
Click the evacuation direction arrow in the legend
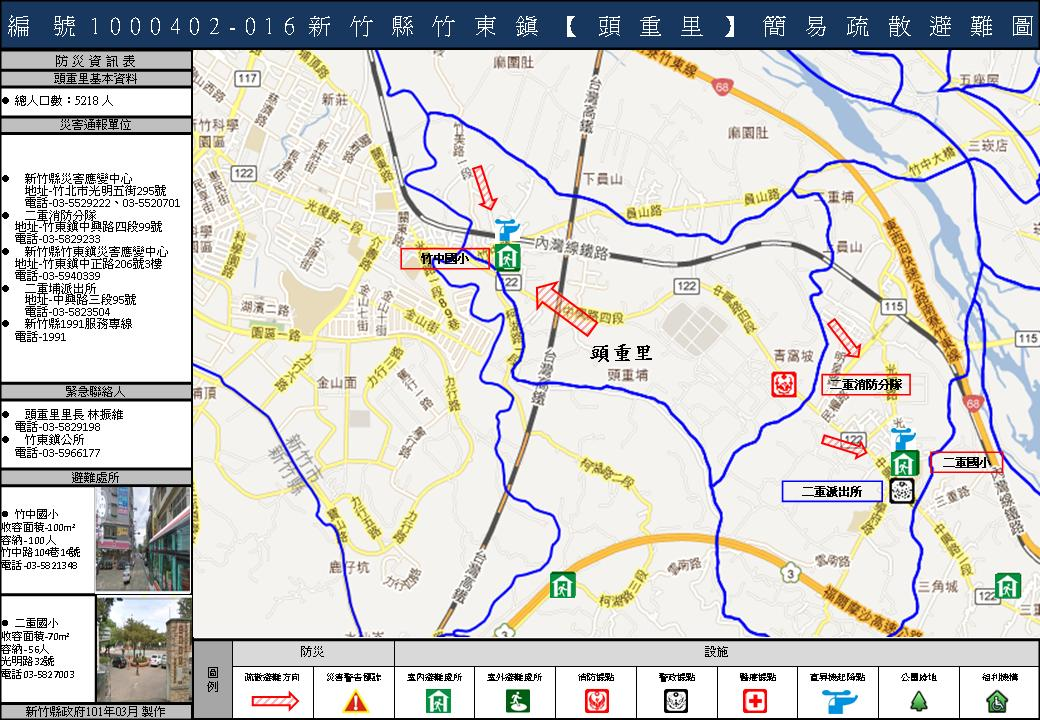272,701
